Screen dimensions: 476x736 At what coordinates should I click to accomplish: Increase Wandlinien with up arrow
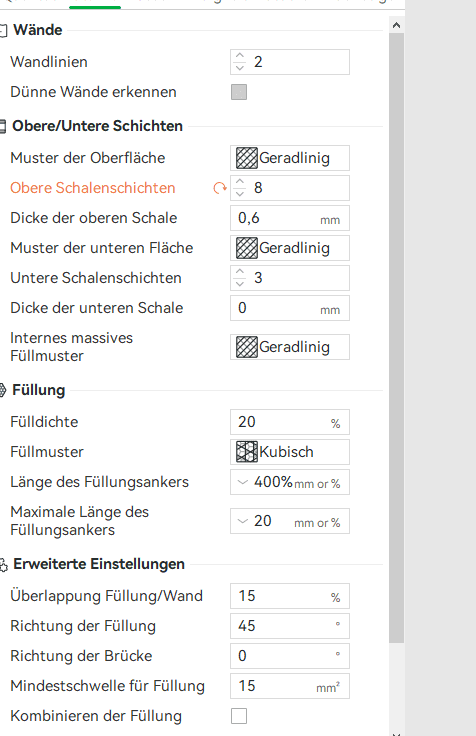click(240, 56)
